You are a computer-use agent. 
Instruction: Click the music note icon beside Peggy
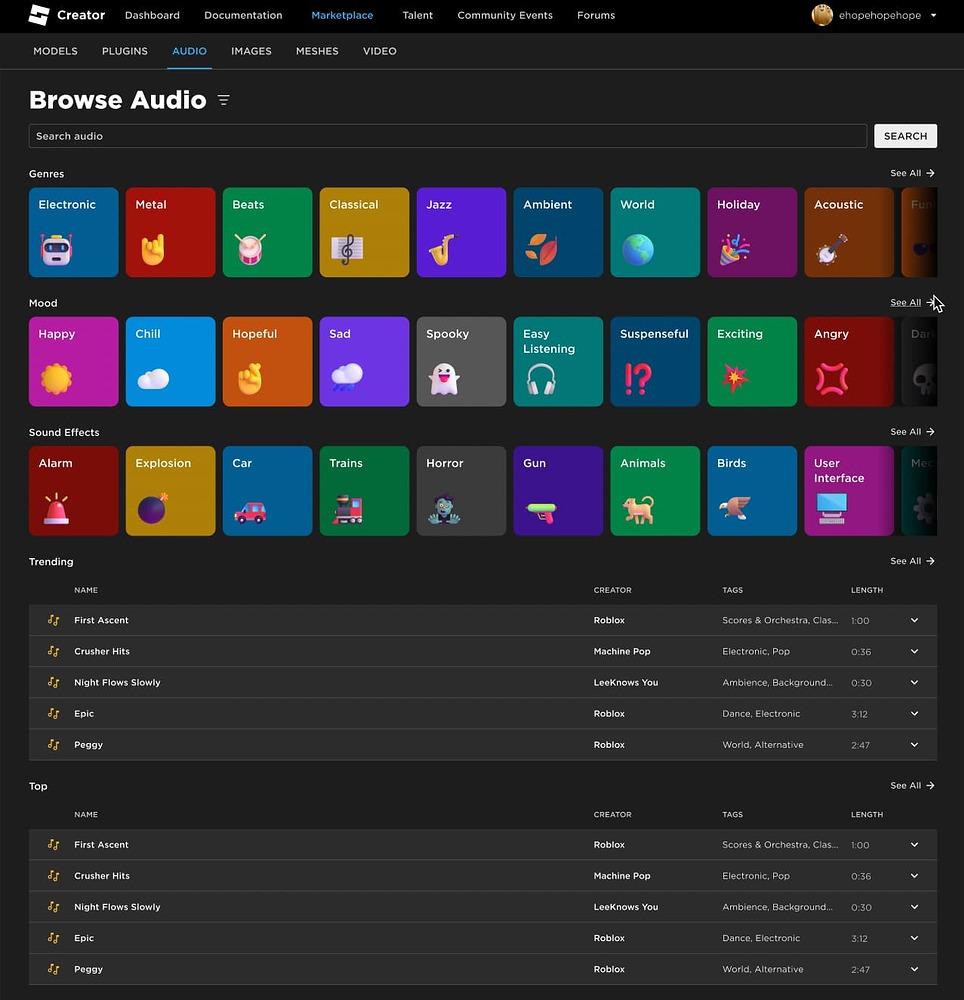click(53, 744)
